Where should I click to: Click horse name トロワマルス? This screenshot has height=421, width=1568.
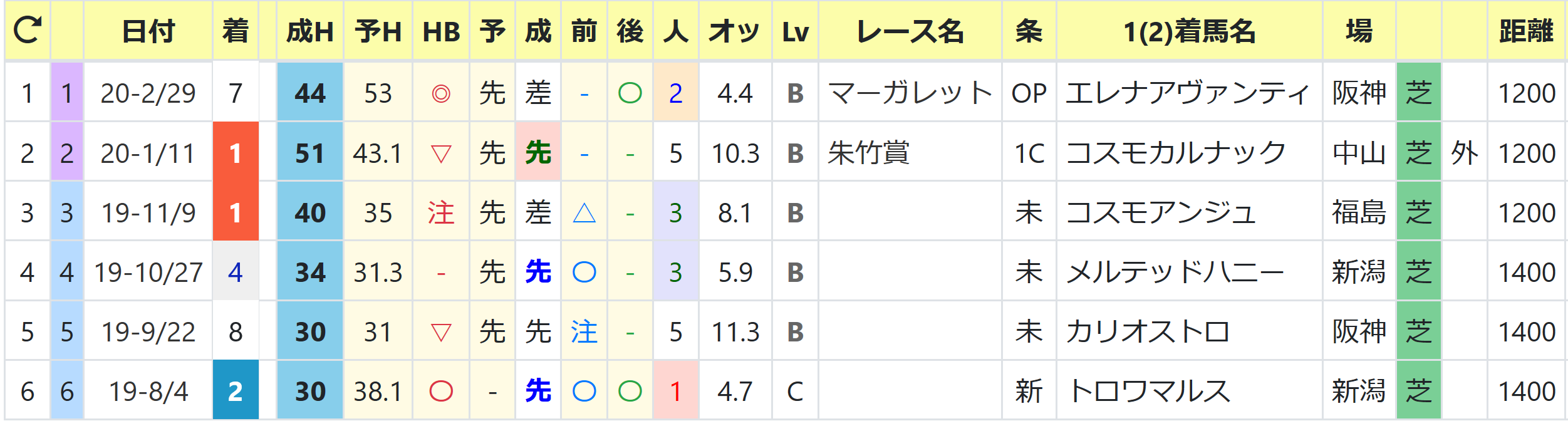point(1149,391)
